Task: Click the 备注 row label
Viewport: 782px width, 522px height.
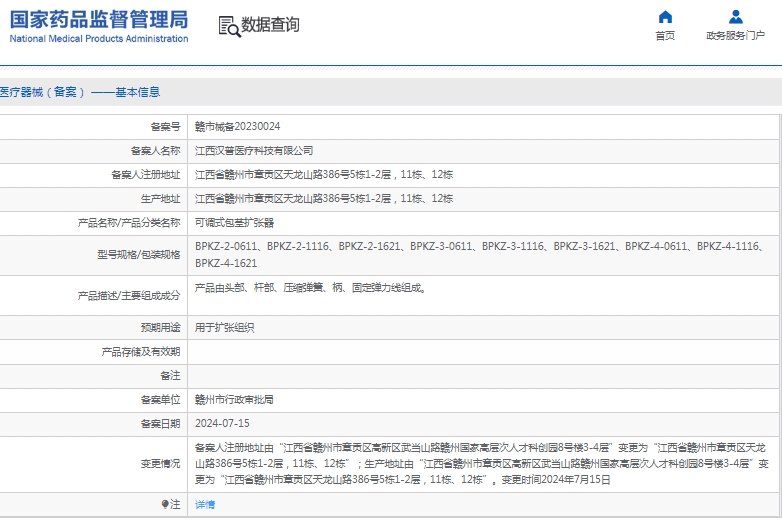Action: coord(170,375)
